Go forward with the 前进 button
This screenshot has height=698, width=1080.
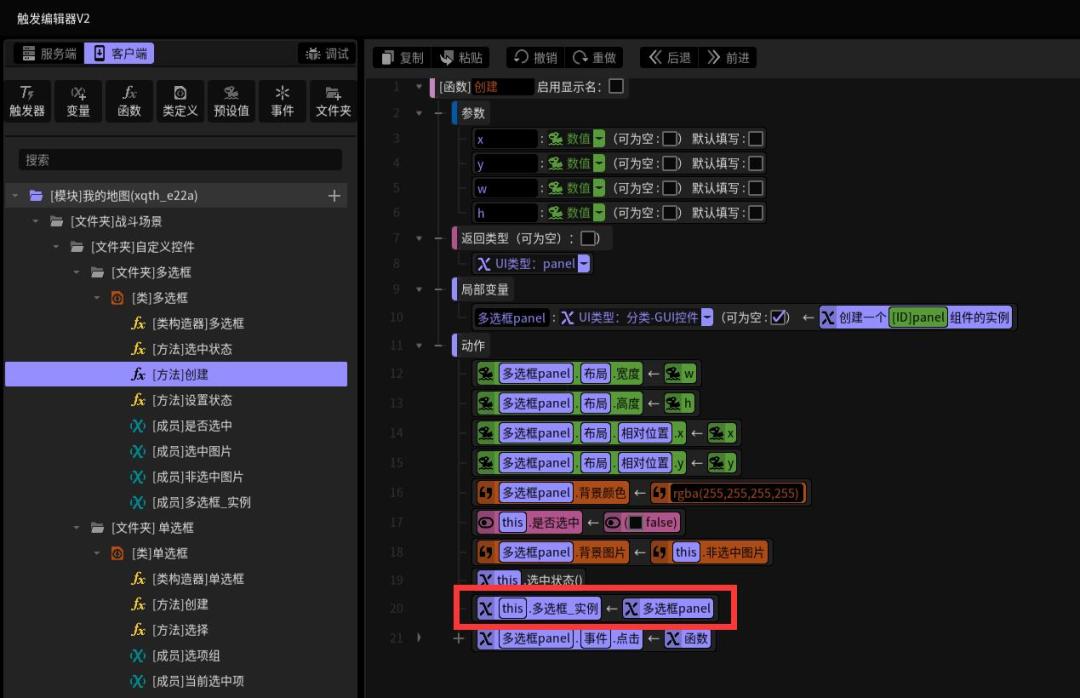pyautogui.click(x=728, y=57)
